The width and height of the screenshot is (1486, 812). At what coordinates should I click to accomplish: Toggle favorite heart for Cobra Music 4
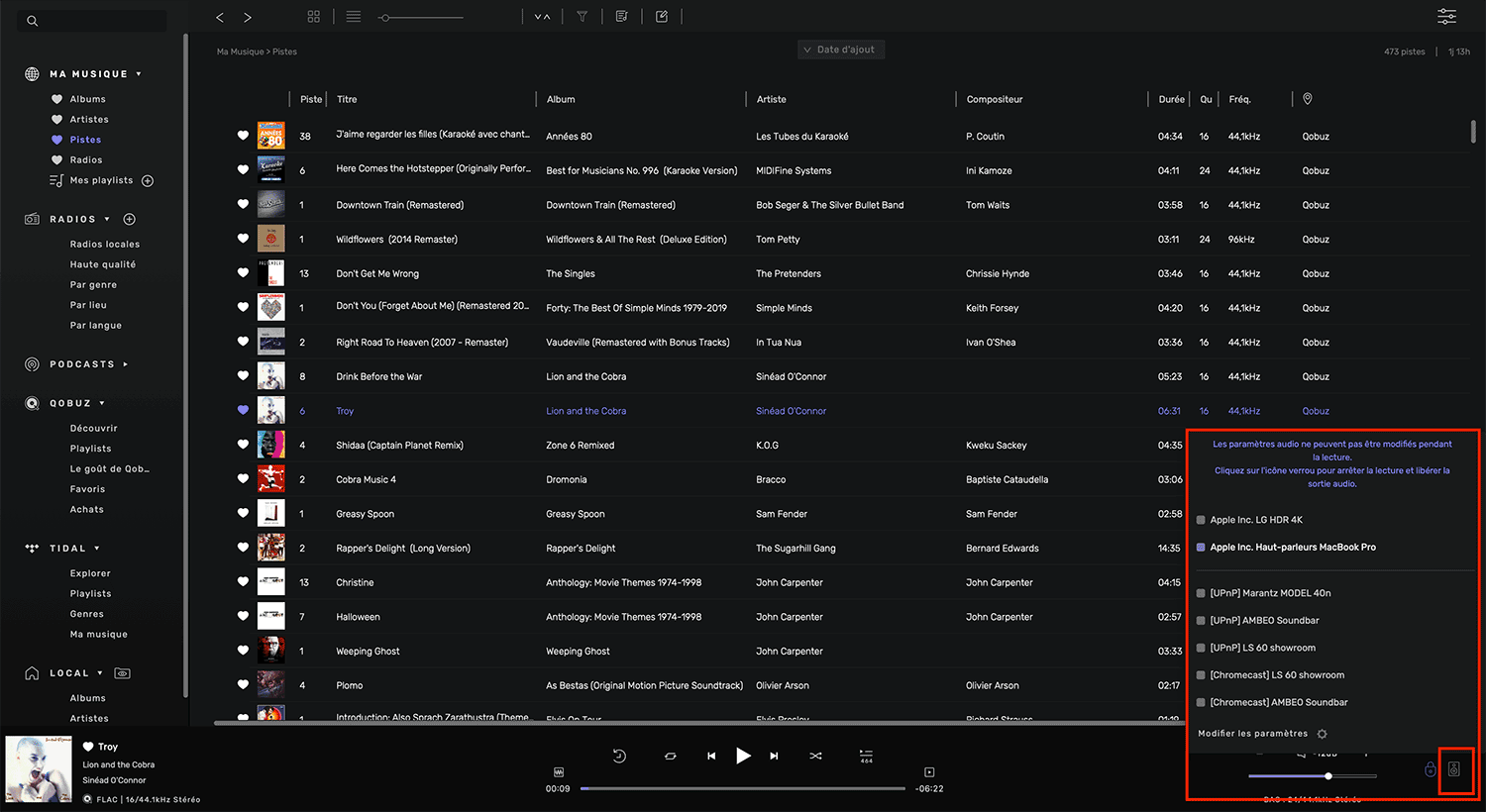[x=243, y=478]
